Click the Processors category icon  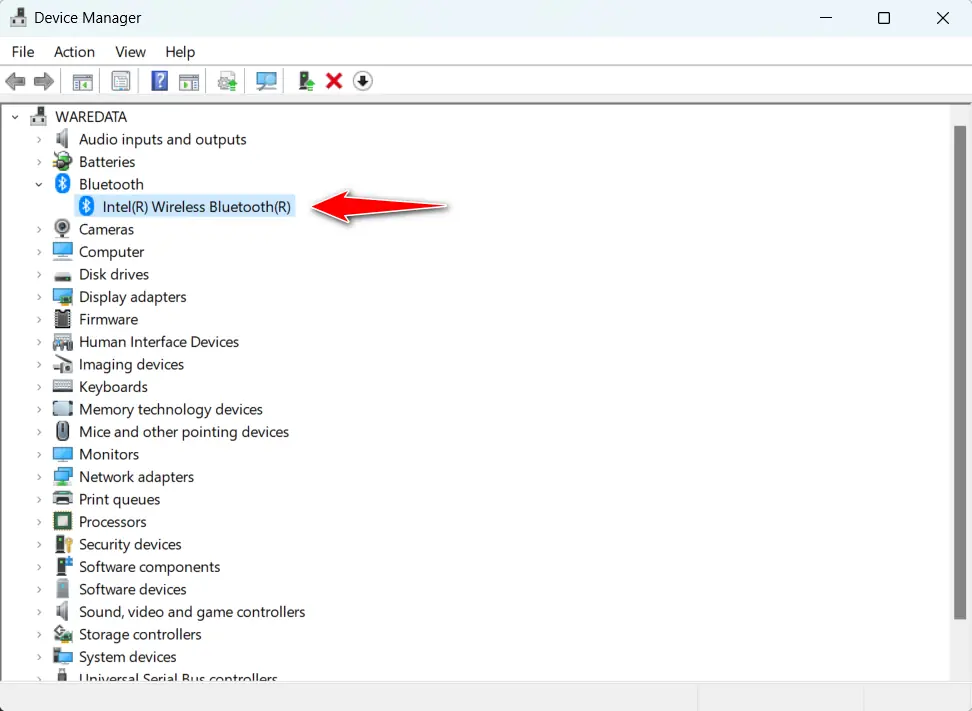click(x=62, y=521)
